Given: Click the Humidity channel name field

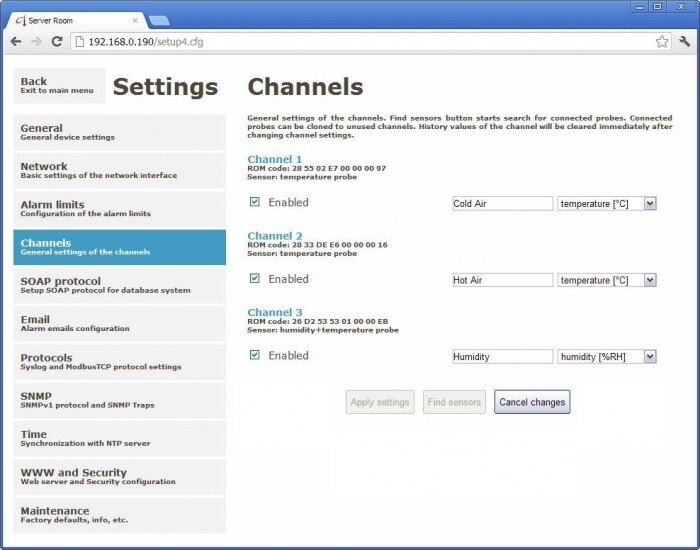Looking at the screenshot, I should (502, 356).
